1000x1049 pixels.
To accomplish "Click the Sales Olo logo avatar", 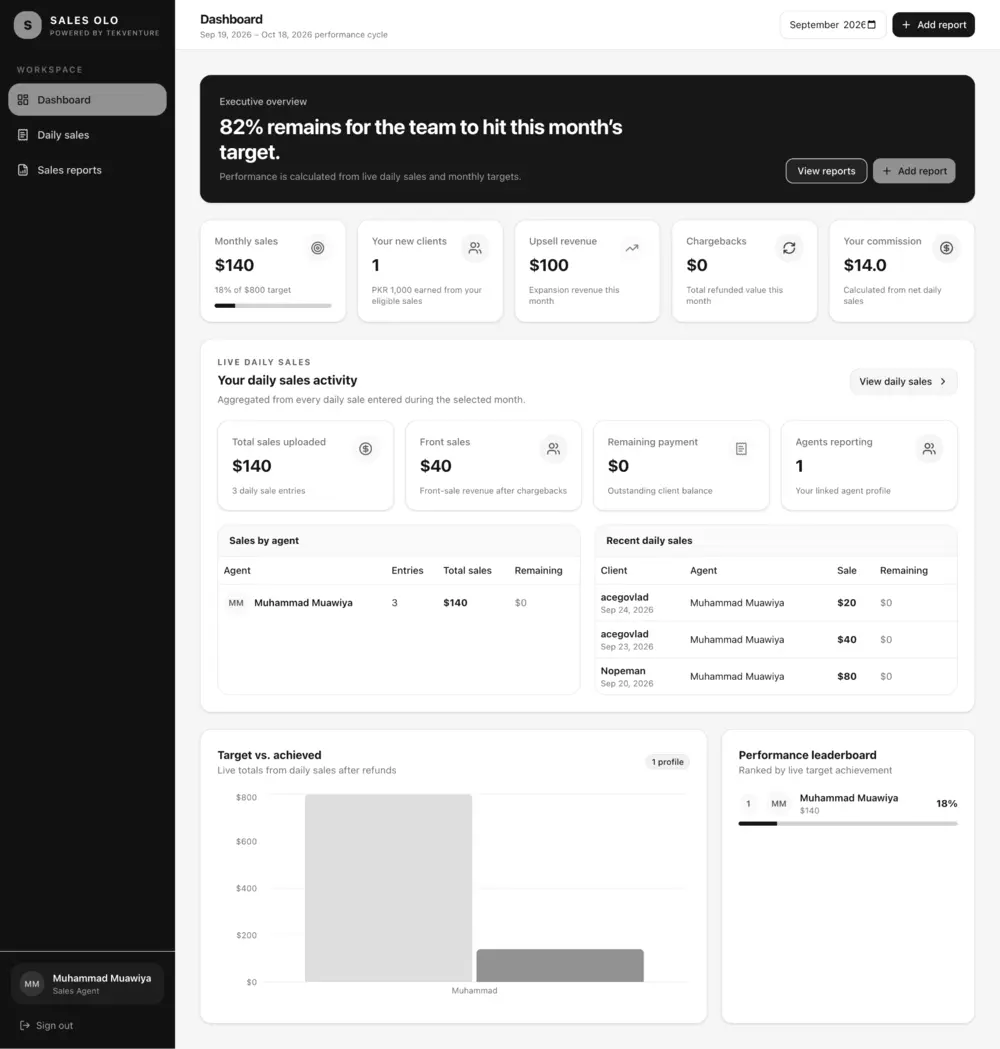I will [x=27, y=25].
